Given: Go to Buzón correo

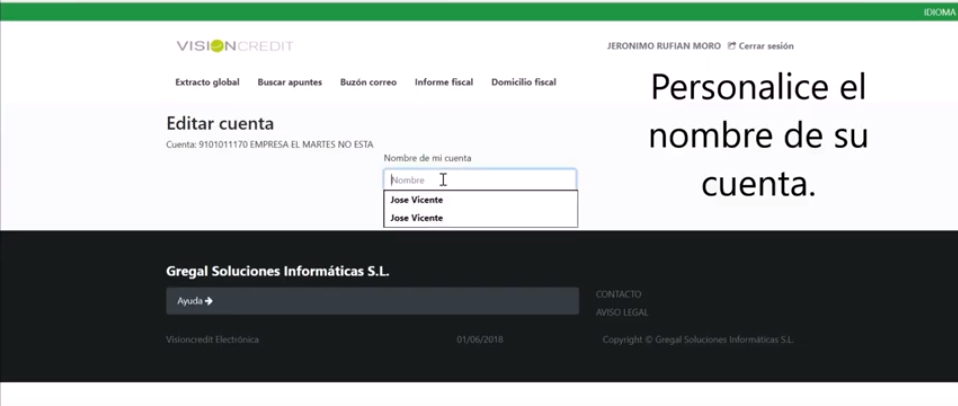Looking at the screenshot, I should [x=368, y=82].
